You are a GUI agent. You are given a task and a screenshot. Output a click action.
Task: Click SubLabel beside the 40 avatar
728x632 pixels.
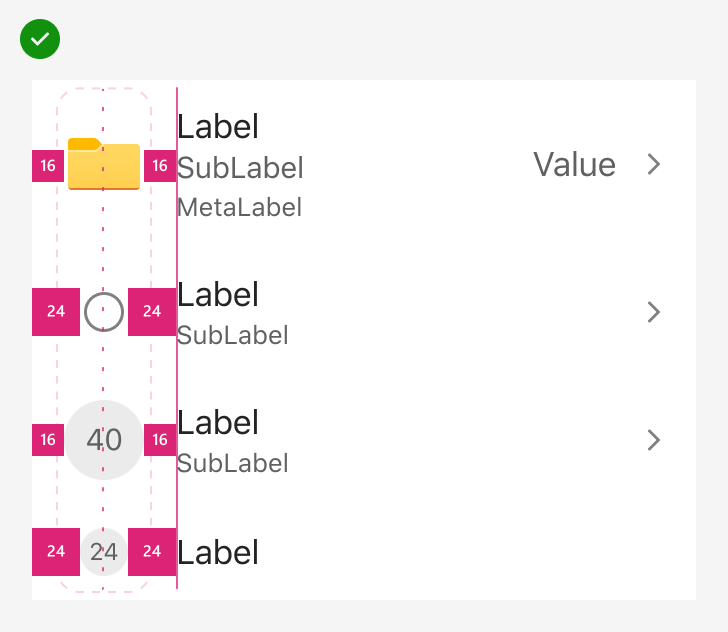[x=233, y=463]
